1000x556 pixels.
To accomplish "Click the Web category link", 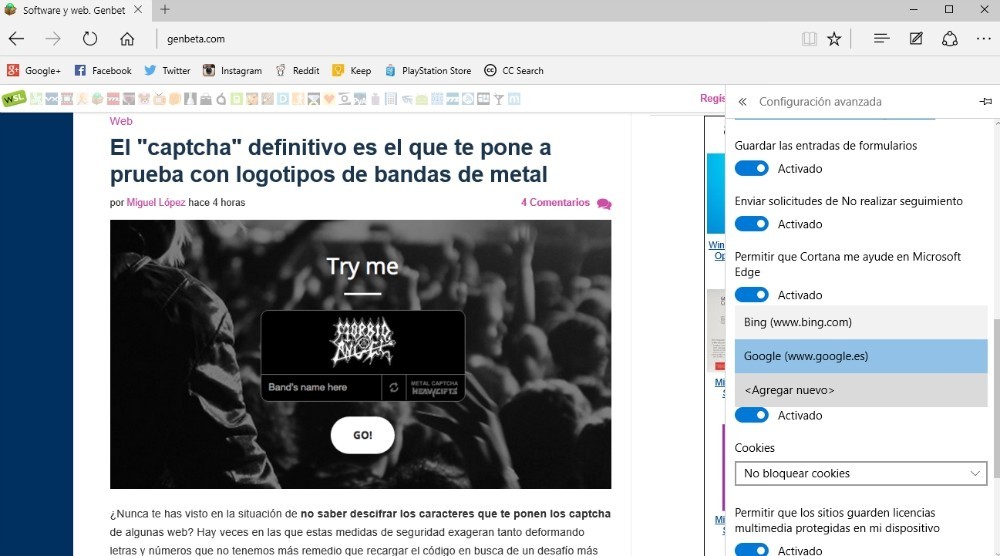I will [121, 121].
